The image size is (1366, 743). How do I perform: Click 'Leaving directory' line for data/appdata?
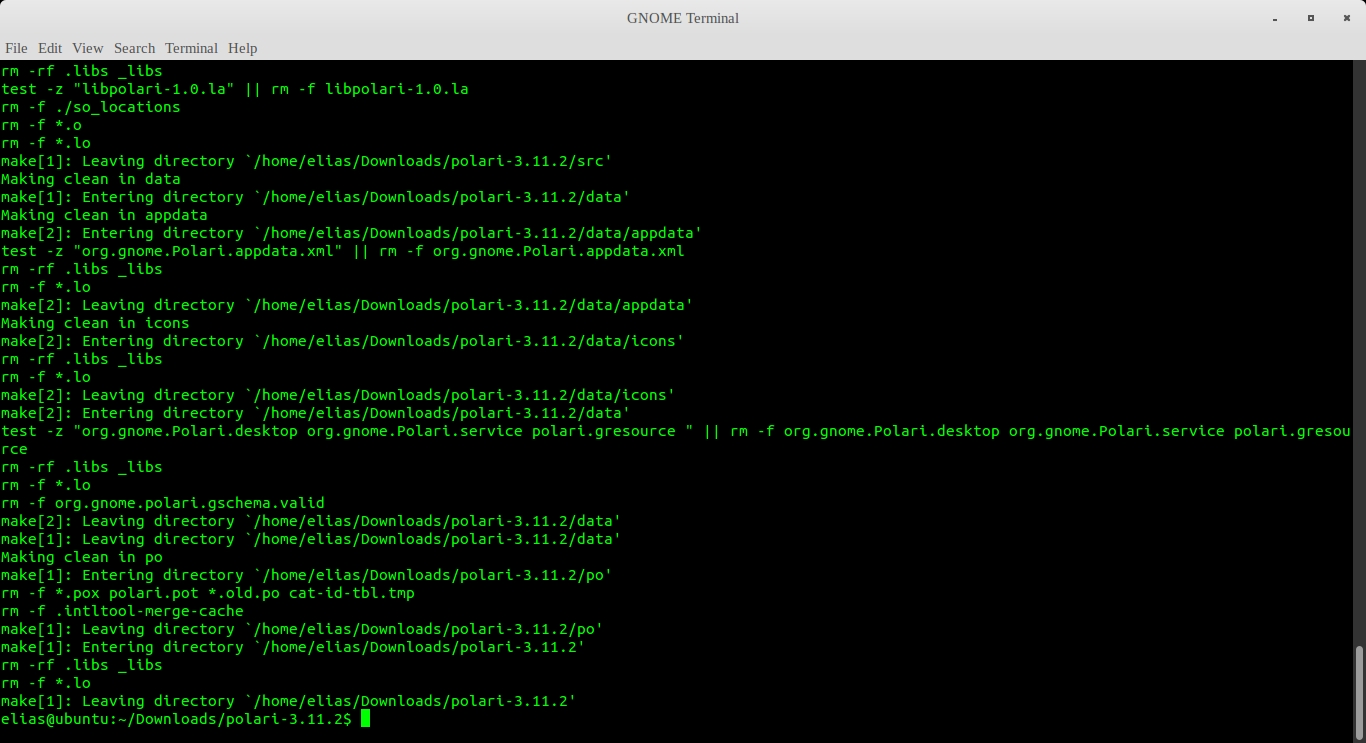pos(347,305)
